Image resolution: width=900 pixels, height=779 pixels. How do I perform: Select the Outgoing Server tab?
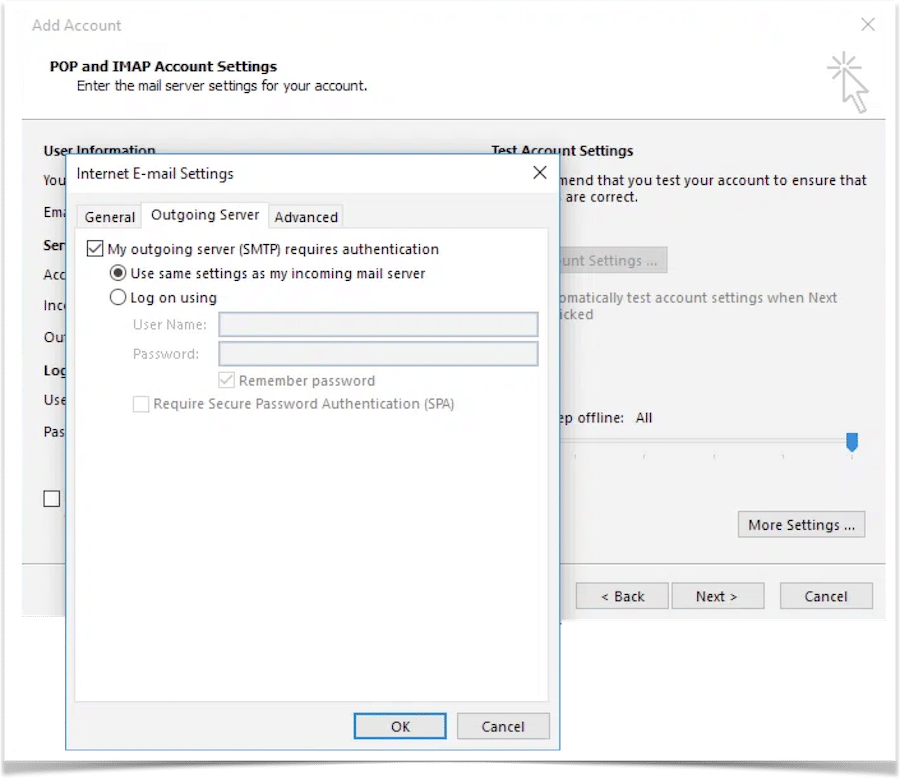click(205, 215)
